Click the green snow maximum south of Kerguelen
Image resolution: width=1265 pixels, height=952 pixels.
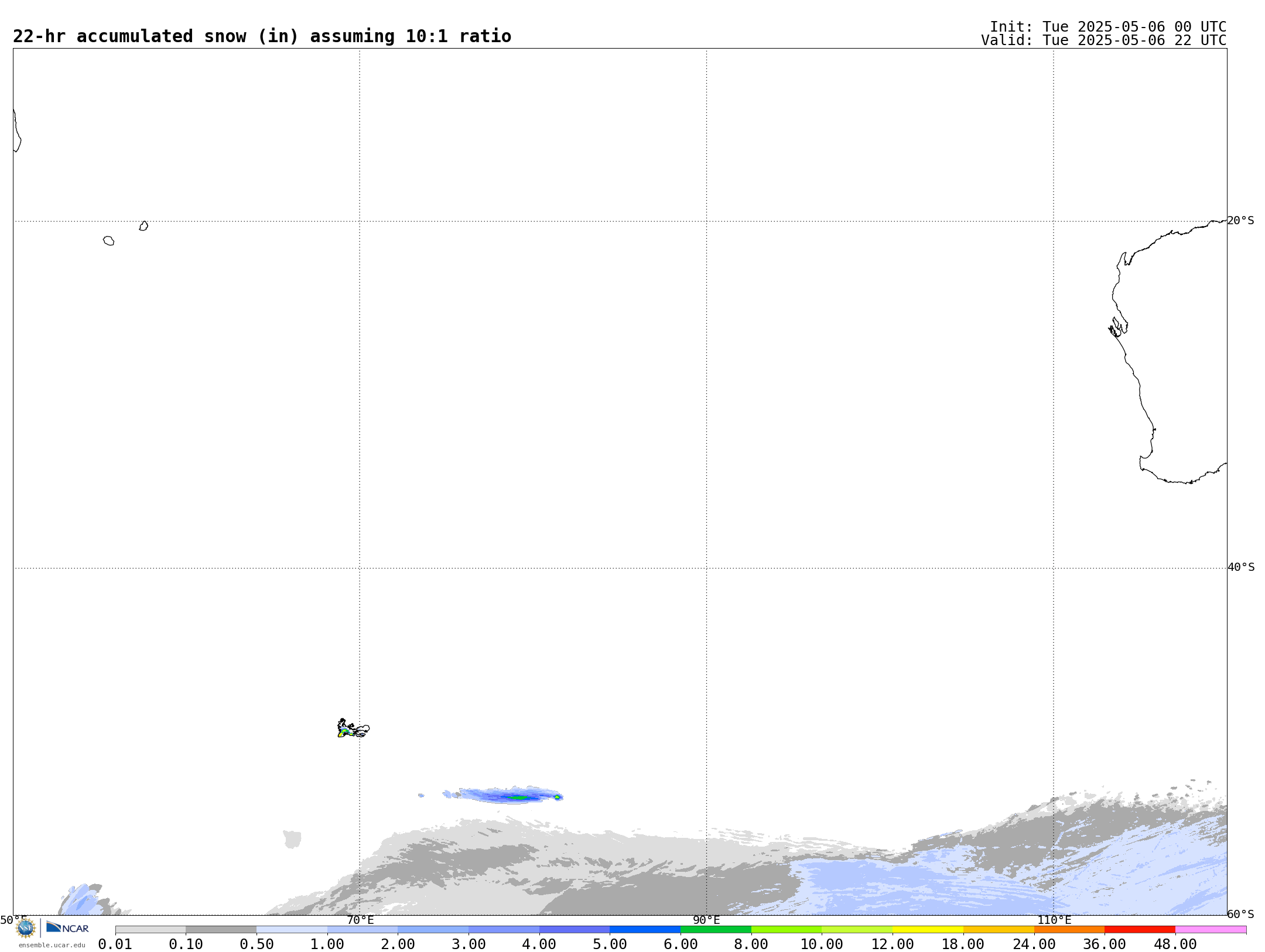click(520, 797)
